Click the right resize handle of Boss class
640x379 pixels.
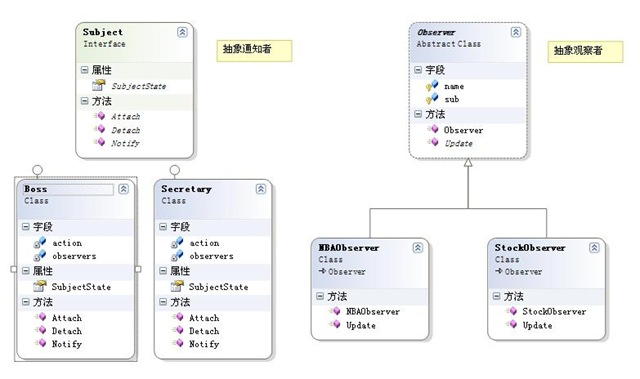coord(138,269)
